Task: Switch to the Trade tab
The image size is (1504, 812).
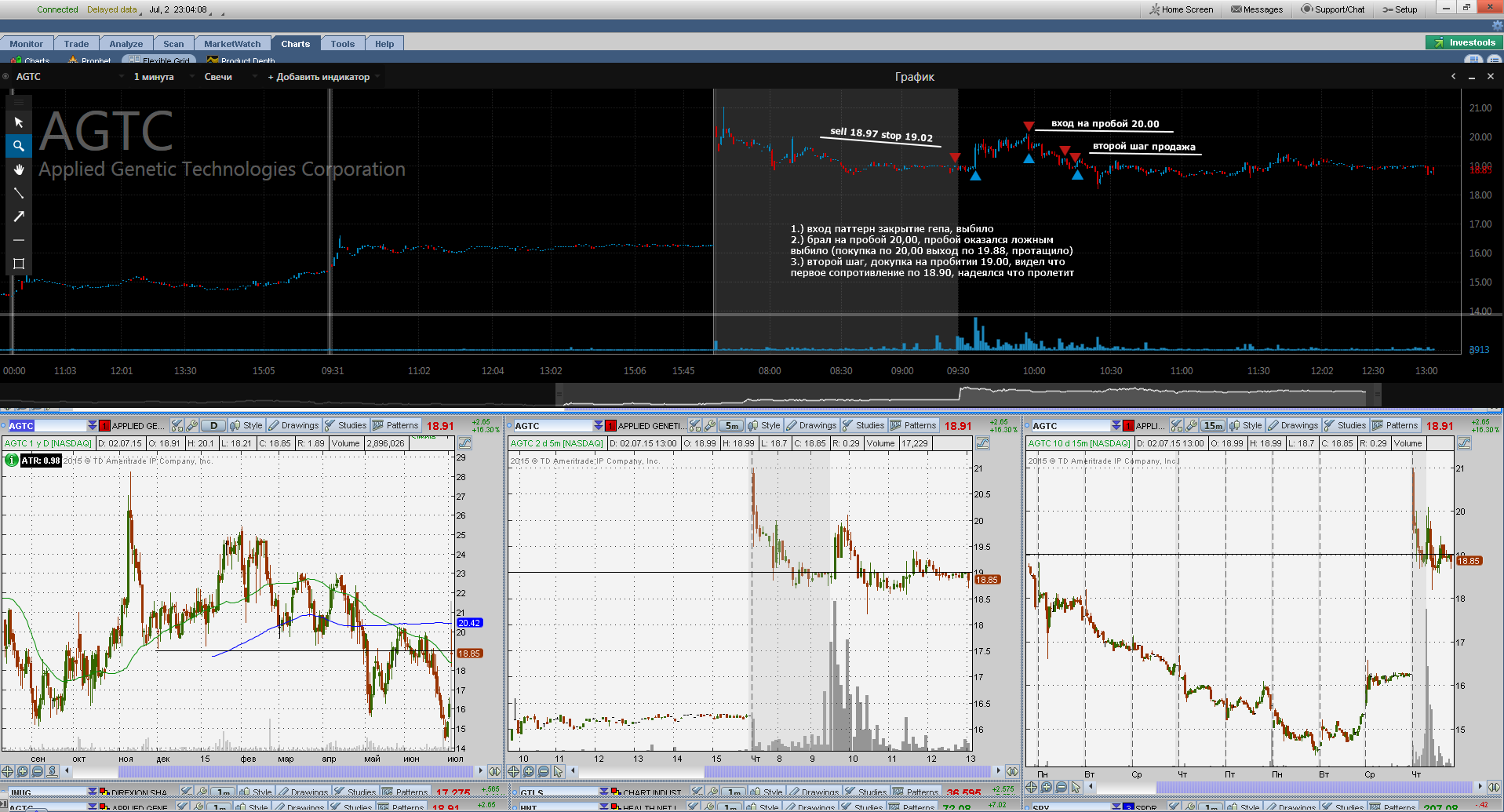Action: click(x=76, y=44)
